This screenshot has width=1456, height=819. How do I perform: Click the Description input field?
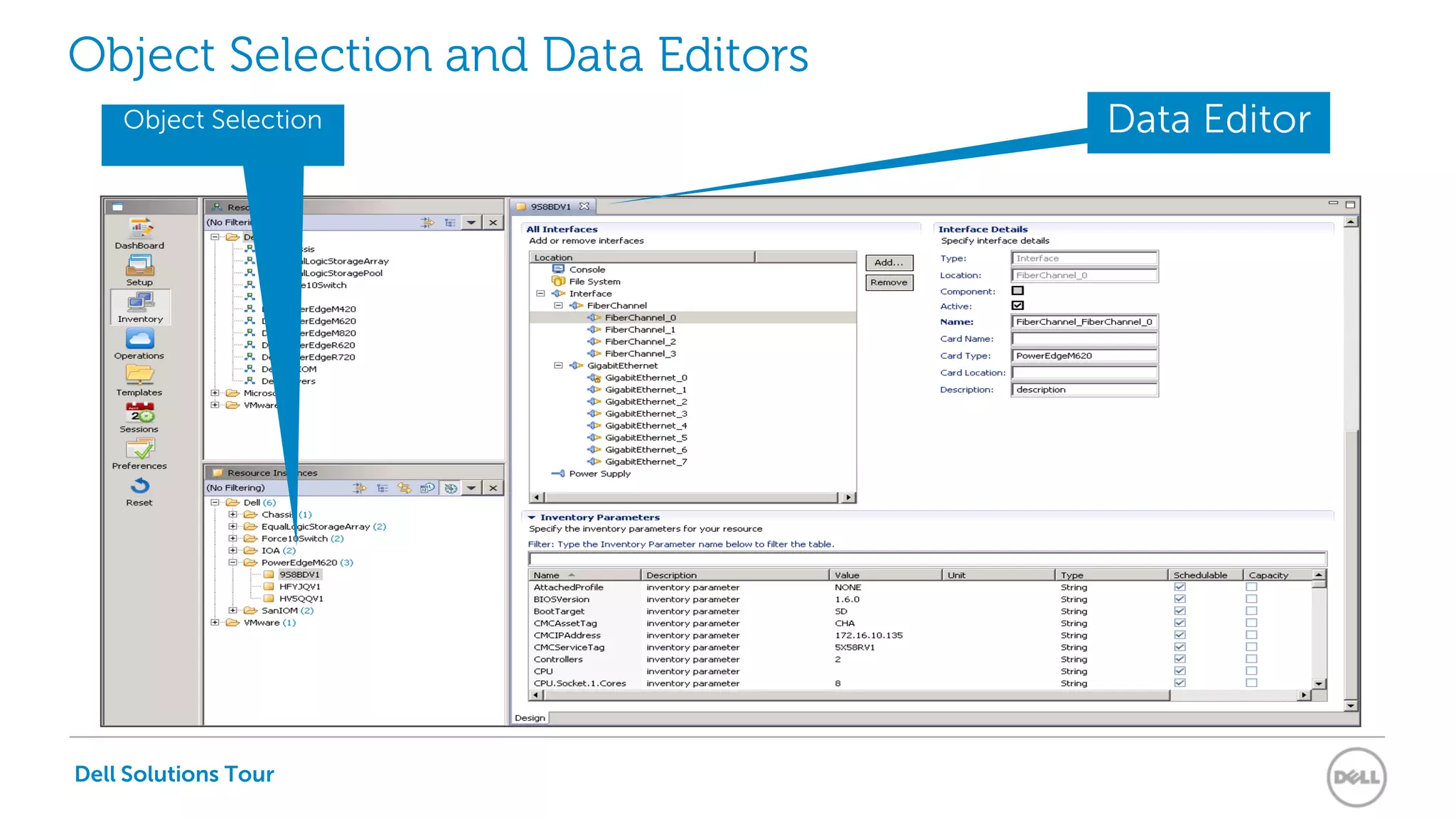point(1085,390)
